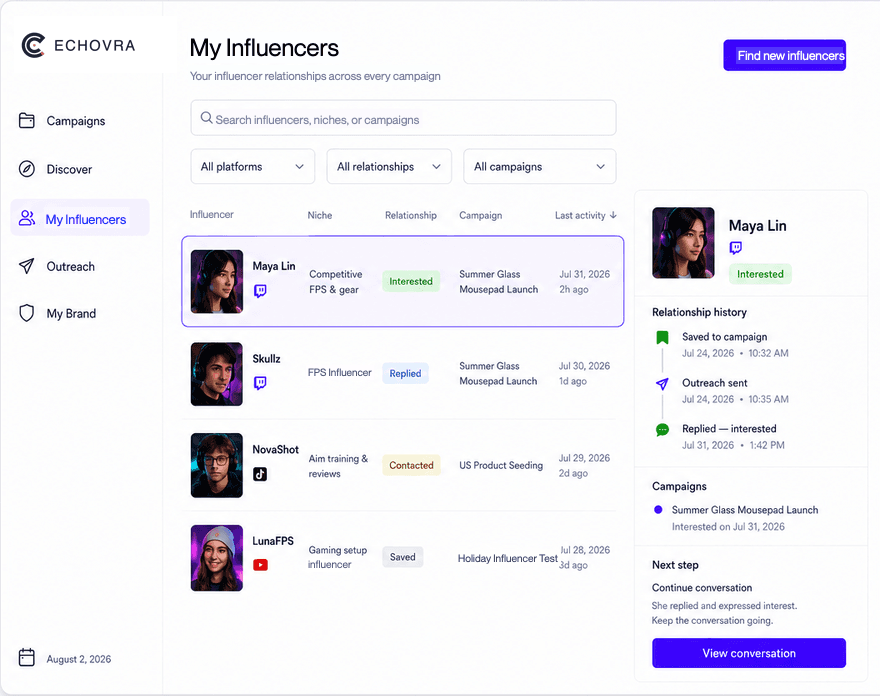
Task: Click the Twitch icon in Maya Lin's detail panel
Action: [x=736, y=248]
